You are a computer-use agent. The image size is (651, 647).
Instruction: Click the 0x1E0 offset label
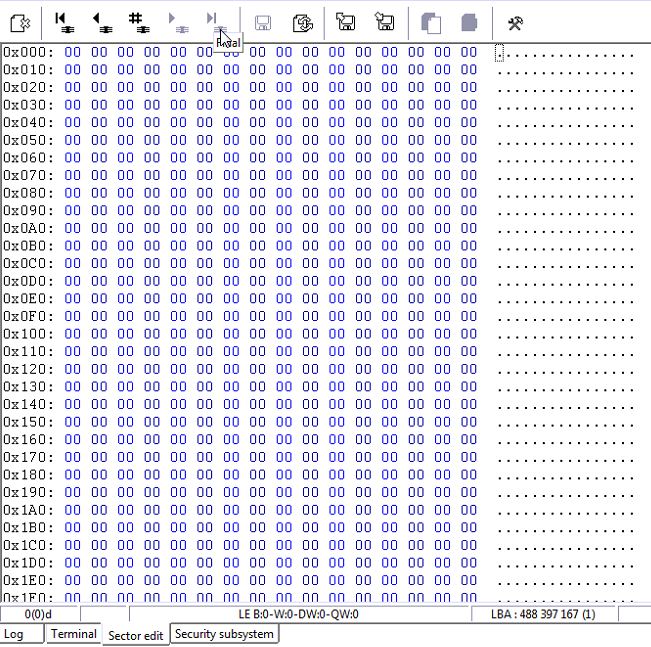coord(28,580)
